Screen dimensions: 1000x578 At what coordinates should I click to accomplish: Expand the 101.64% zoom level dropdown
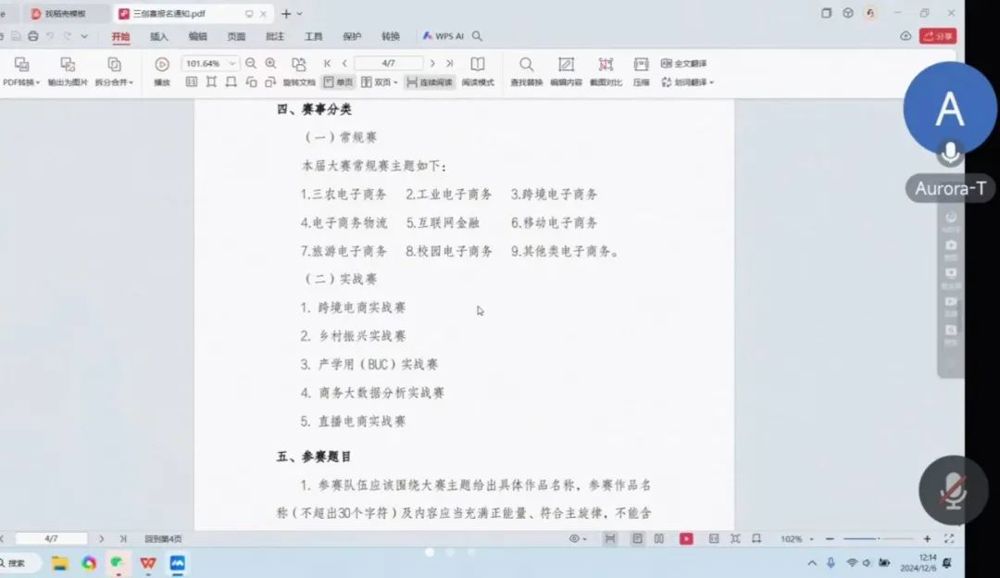point(232,63)
